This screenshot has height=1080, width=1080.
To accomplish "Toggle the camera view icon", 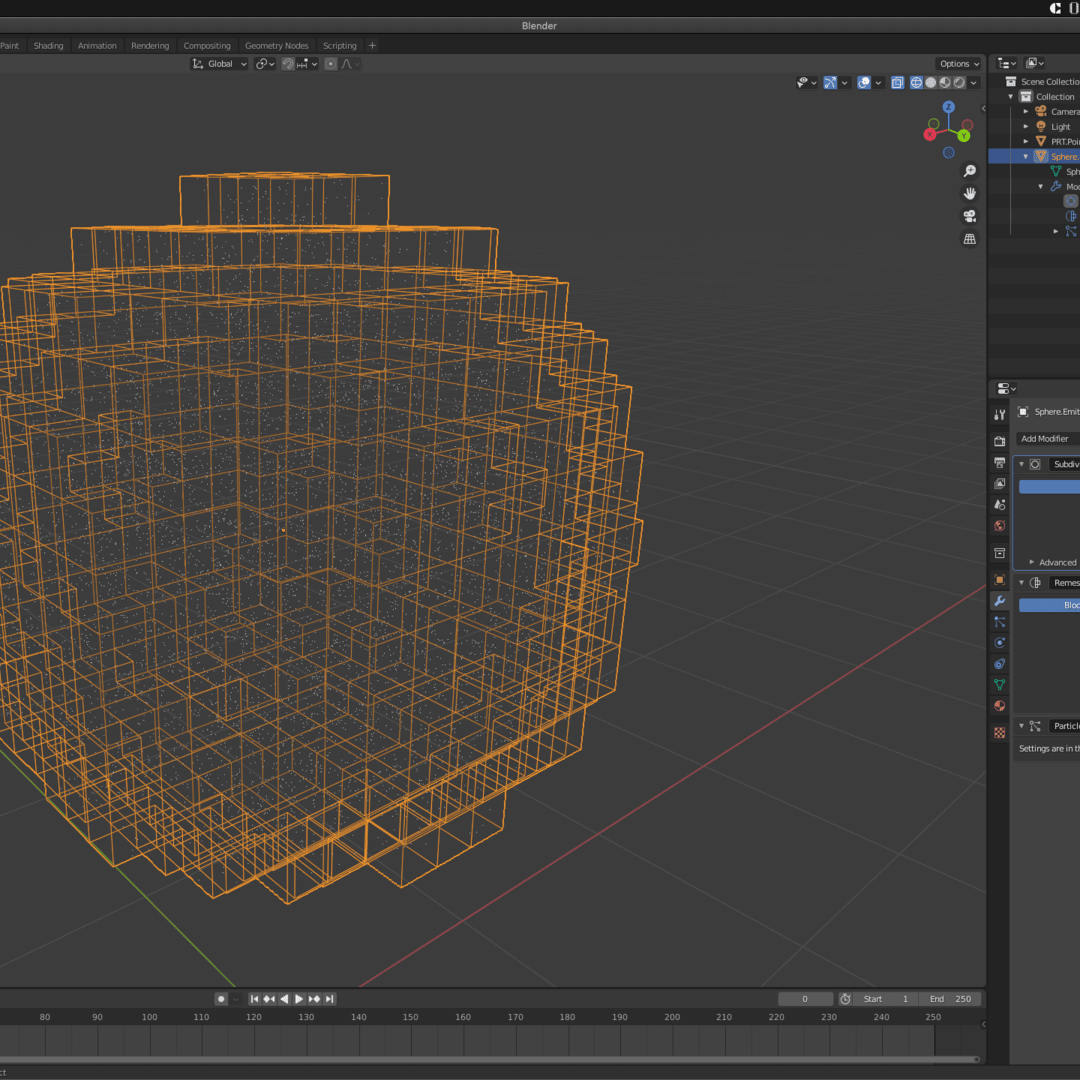I will [969, 216].
